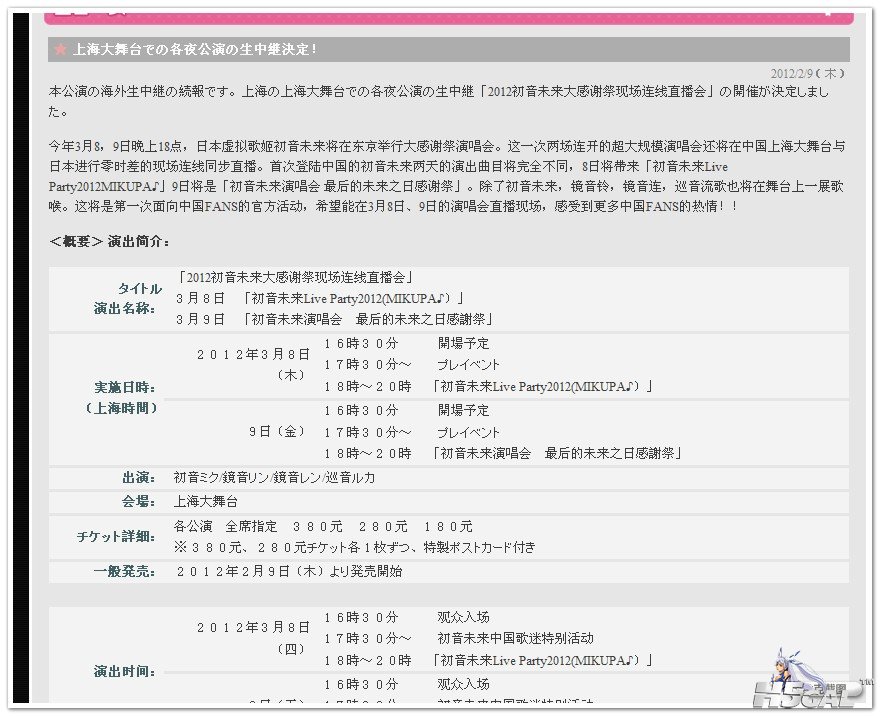The height and width of the screenshot is (716, 880).
Task: Click プレイベント in the 9日(金) block
Action: point(469,433)
